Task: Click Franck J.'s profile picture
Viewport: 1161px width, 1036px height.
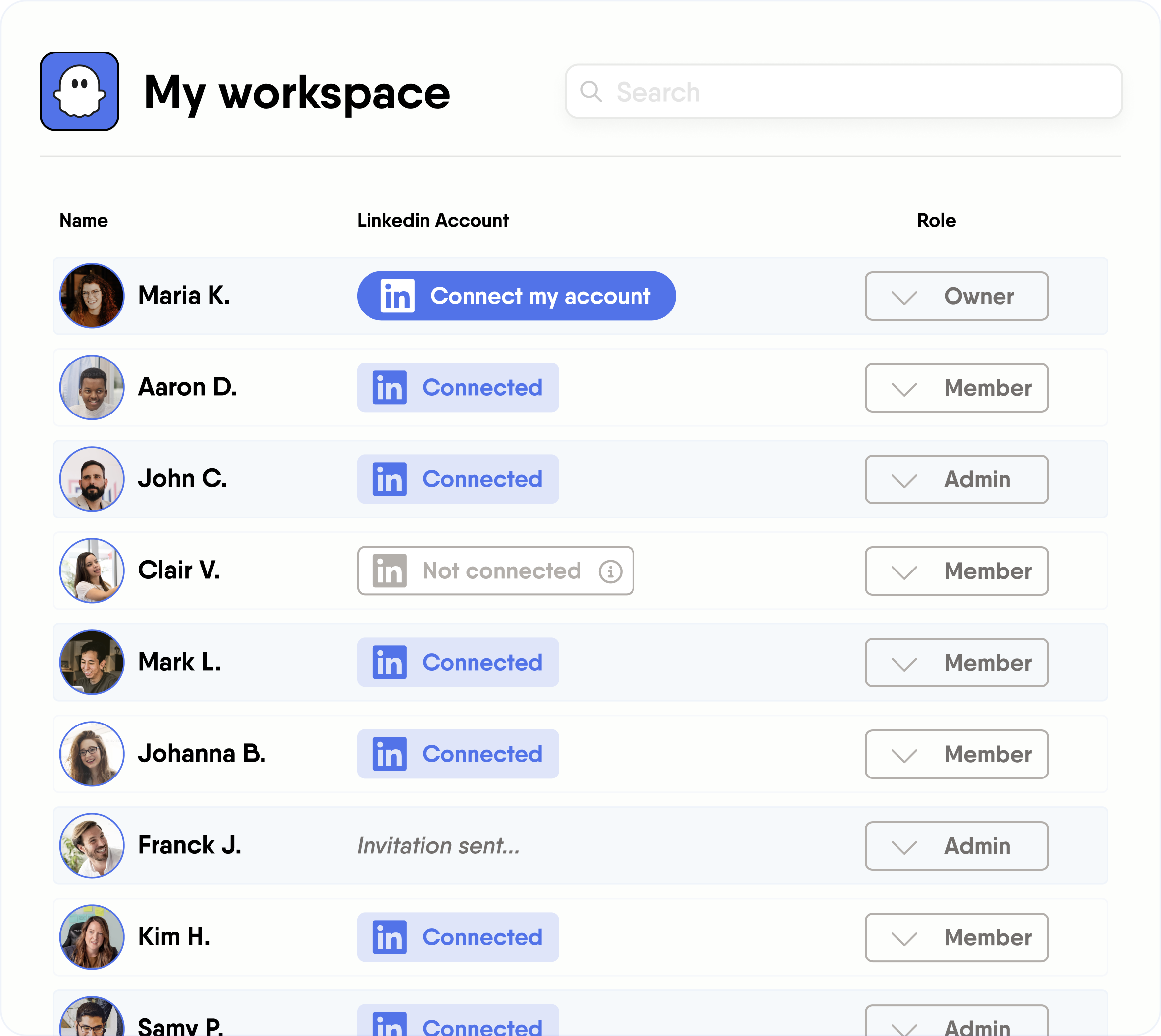Action: tap(92, 845)
